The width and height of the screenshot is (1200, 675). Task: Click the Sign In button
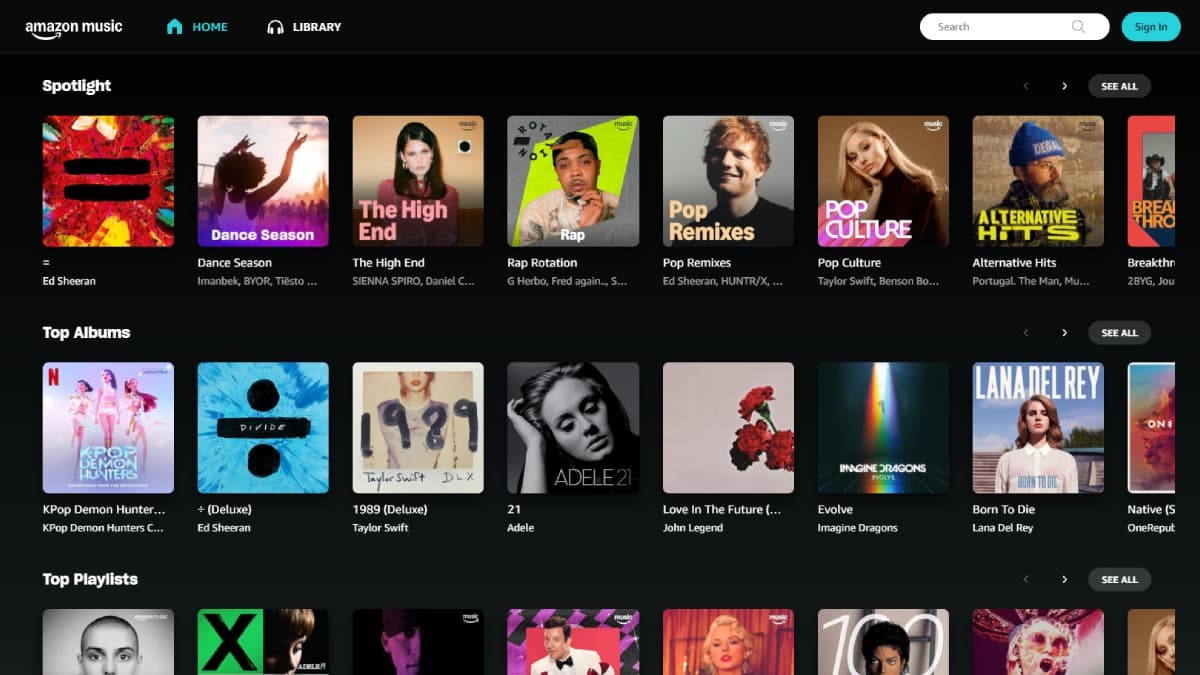point(1150,26)
